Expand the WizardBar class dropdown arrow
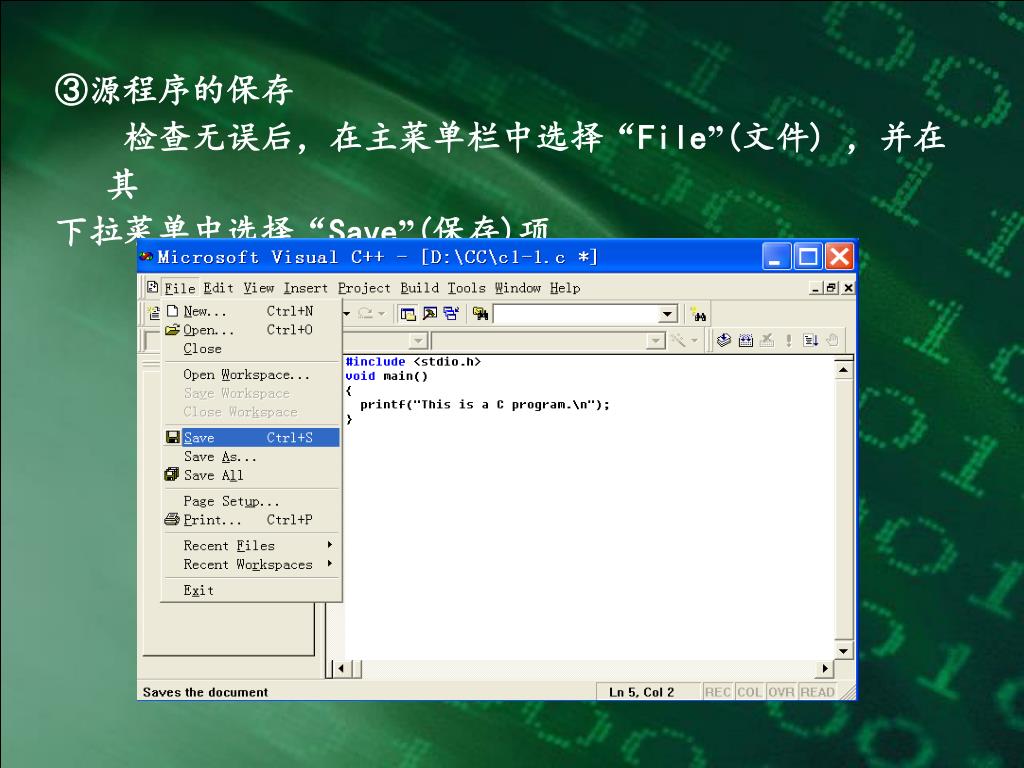 coord(418,340)
